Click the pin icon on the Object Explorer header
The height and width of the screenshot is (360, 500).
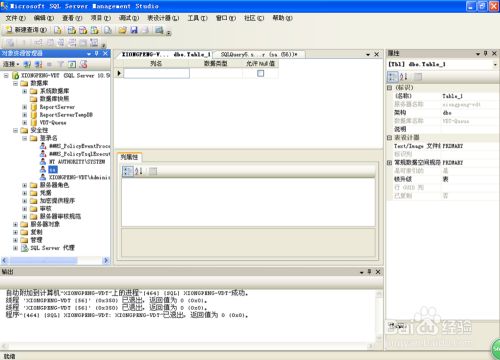(x=97, y=53)
